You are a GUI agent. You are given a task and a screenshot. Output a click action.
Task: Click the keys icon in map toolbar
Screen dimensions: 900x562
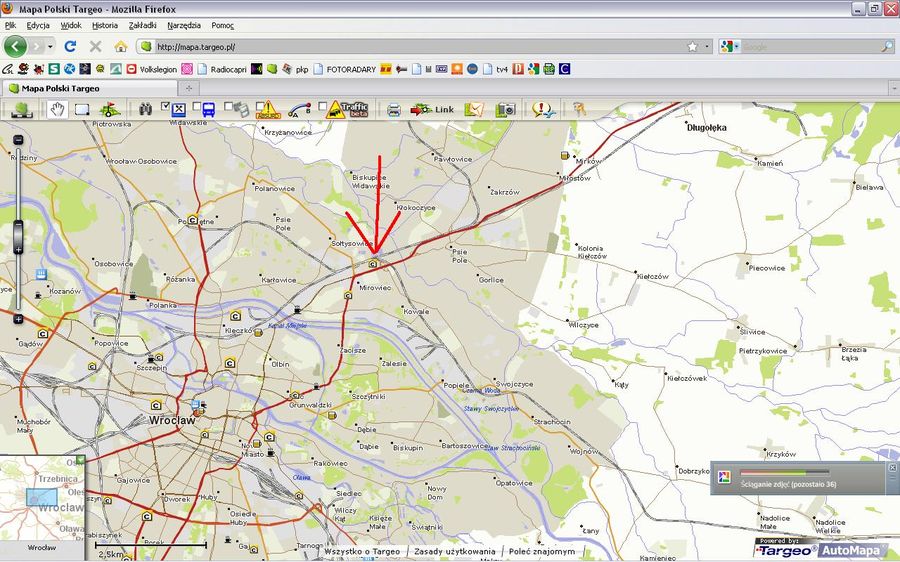[x=579, y=109]
